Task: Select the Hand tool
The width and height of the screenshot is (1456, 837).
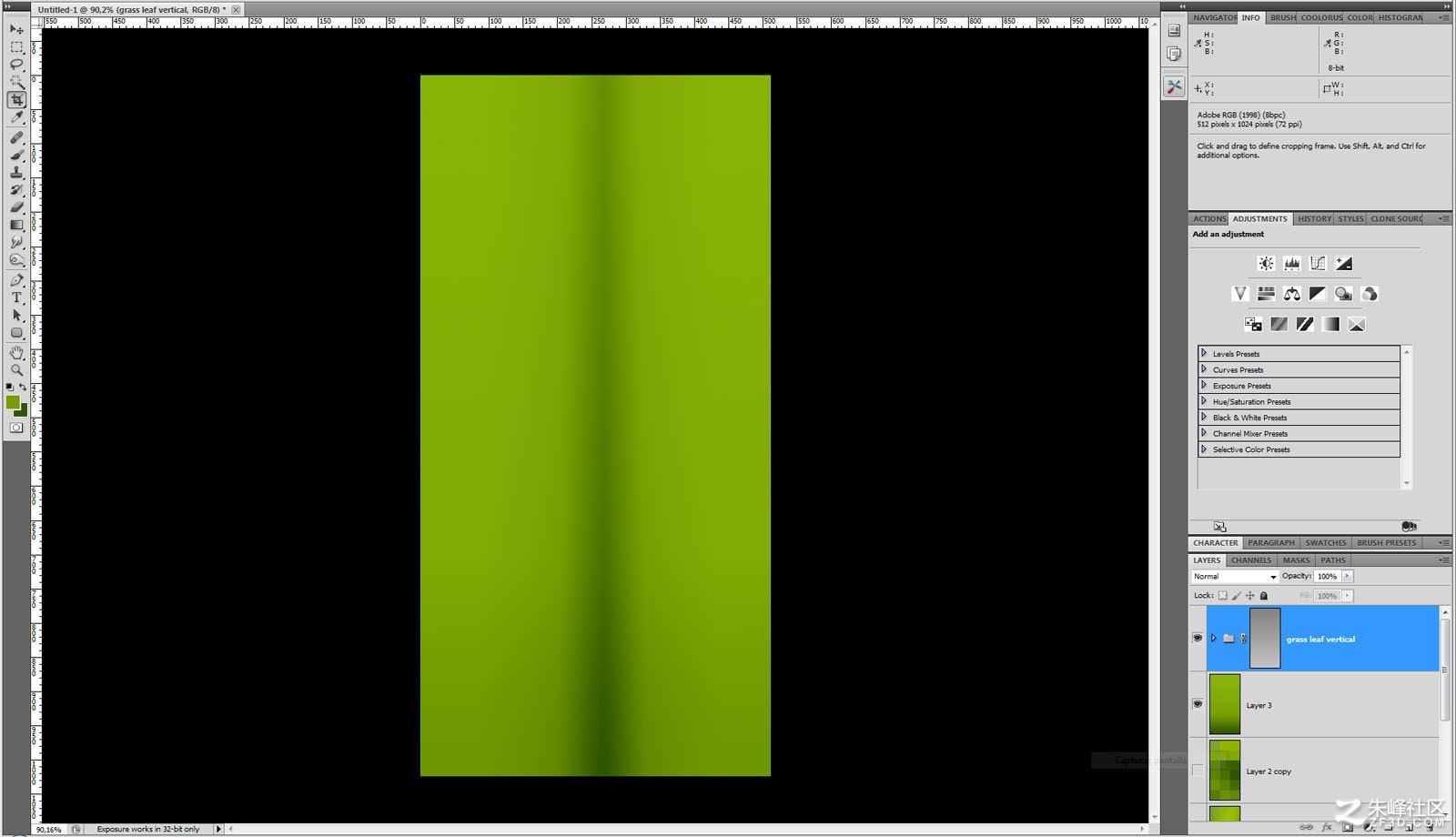Action: [16, 353]
